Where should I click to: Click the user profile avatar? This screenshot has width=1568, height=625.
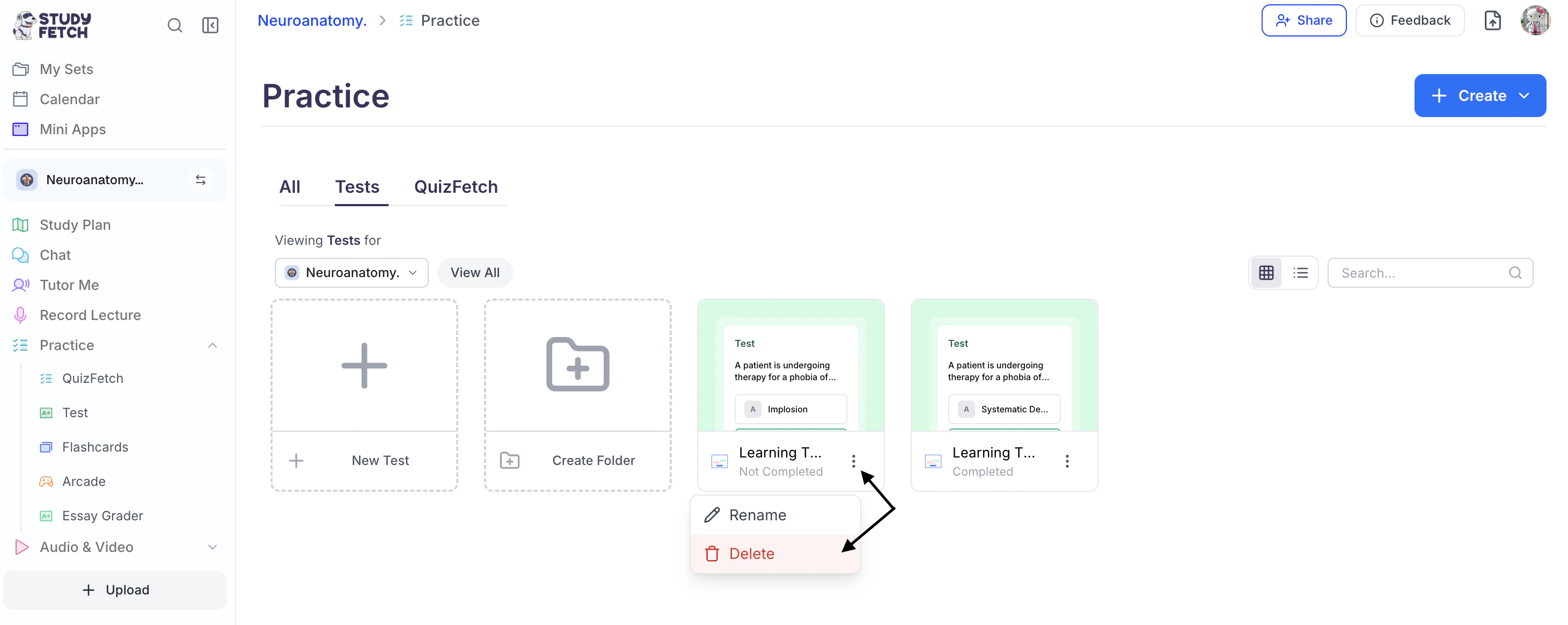point(1535,21)
